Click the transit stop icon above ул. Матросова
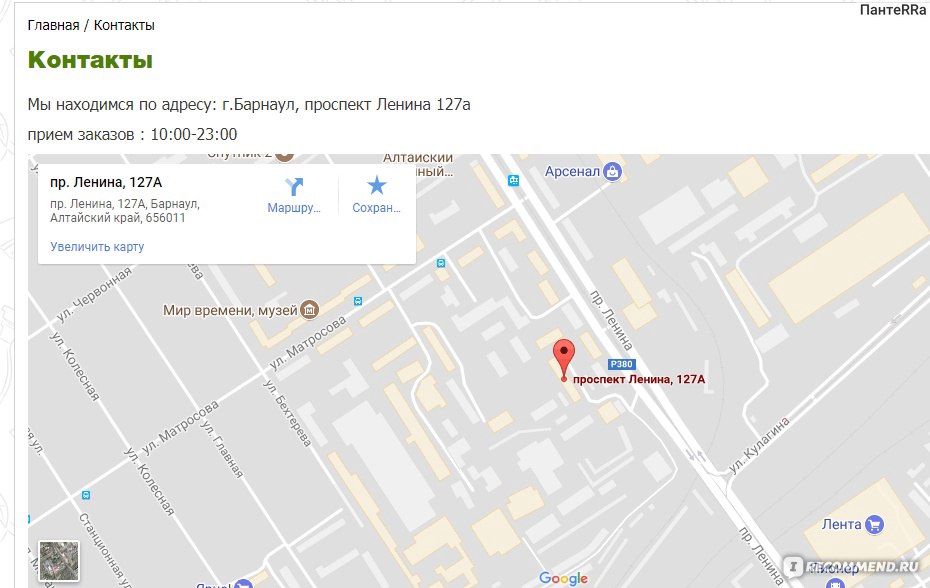Viewport: 930px width, 588px height. tap(441, 263)
